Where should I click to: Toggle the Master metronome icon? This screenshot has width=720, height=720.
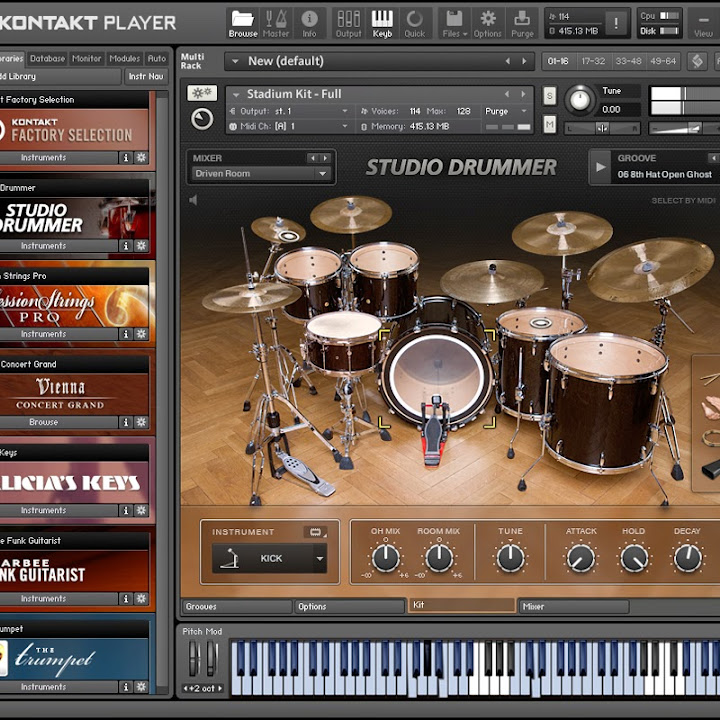tap(276, 23)
